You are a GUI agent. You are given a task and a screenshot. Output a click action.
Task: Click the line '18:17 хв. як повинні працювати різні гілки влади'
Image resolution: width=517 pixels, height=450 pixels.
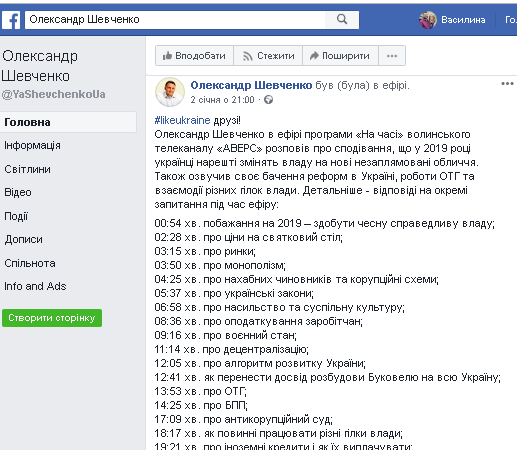coord(279,433)
